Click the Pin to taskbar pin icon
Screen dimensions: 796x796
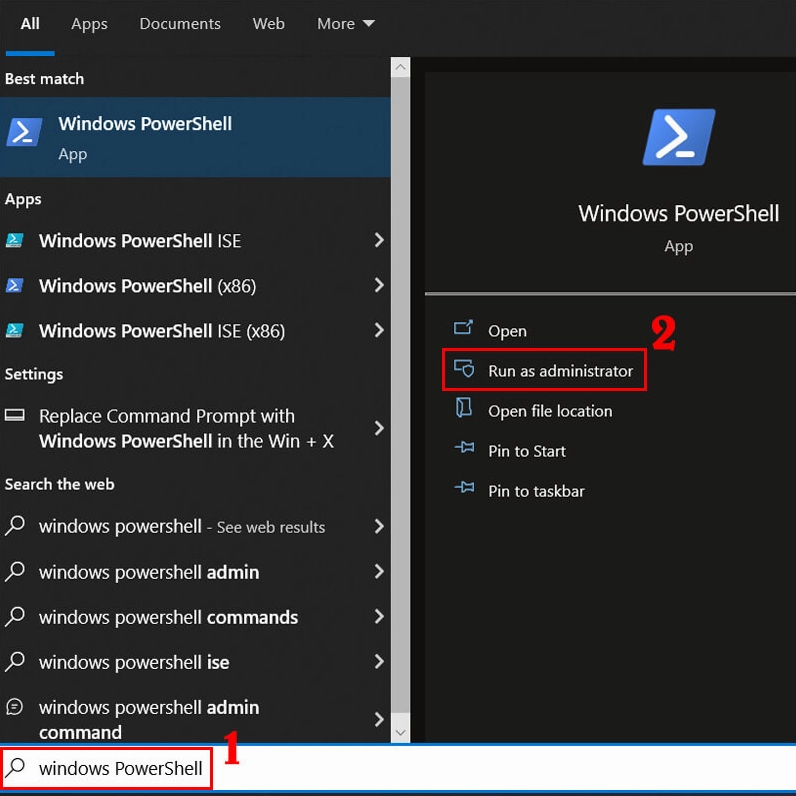click(x=465, y=488)
